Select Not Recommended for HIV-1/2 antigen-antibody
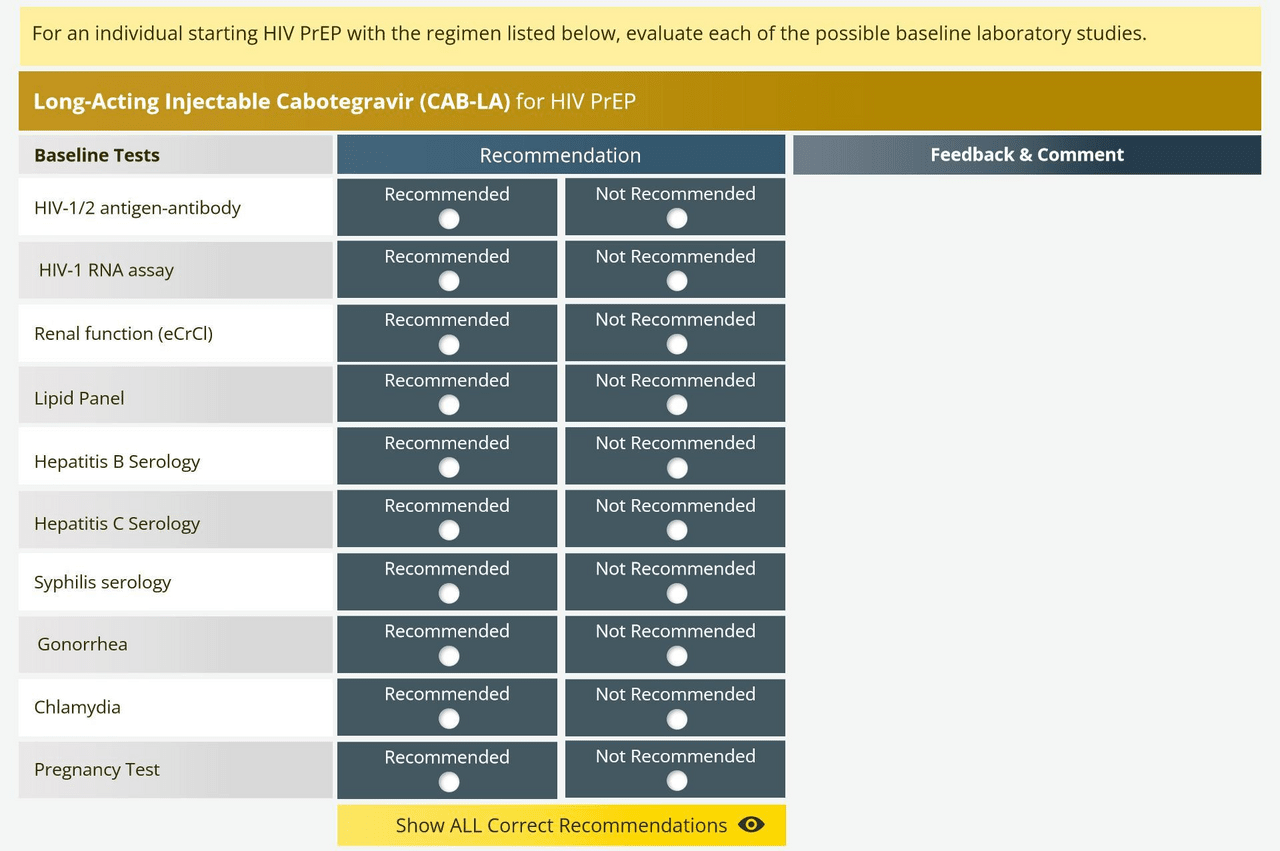 click(x=677, y=218)
